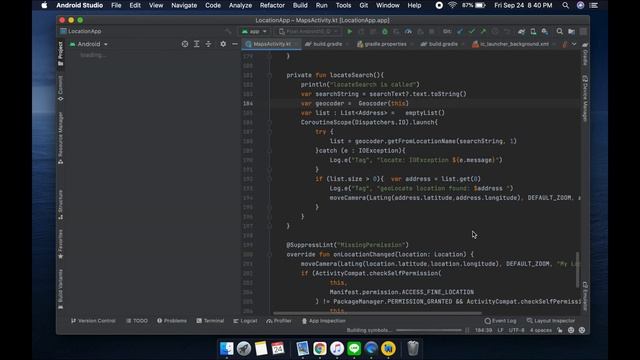Image resolution: width=640 pixels, height=360 pixels.
Task: Fold the onLocationChanged function gutter marker
Action: tap(269, 254)
